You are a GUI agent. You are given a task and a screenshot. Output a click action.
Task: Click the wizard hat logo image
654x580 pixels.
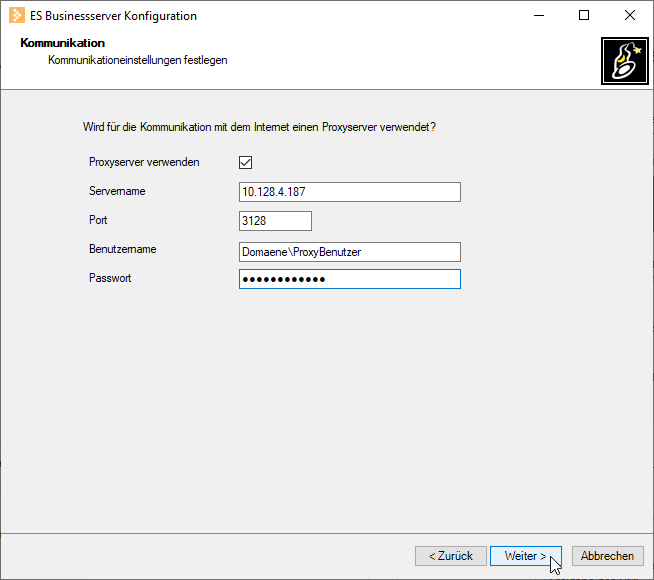[x=625, y=61]
